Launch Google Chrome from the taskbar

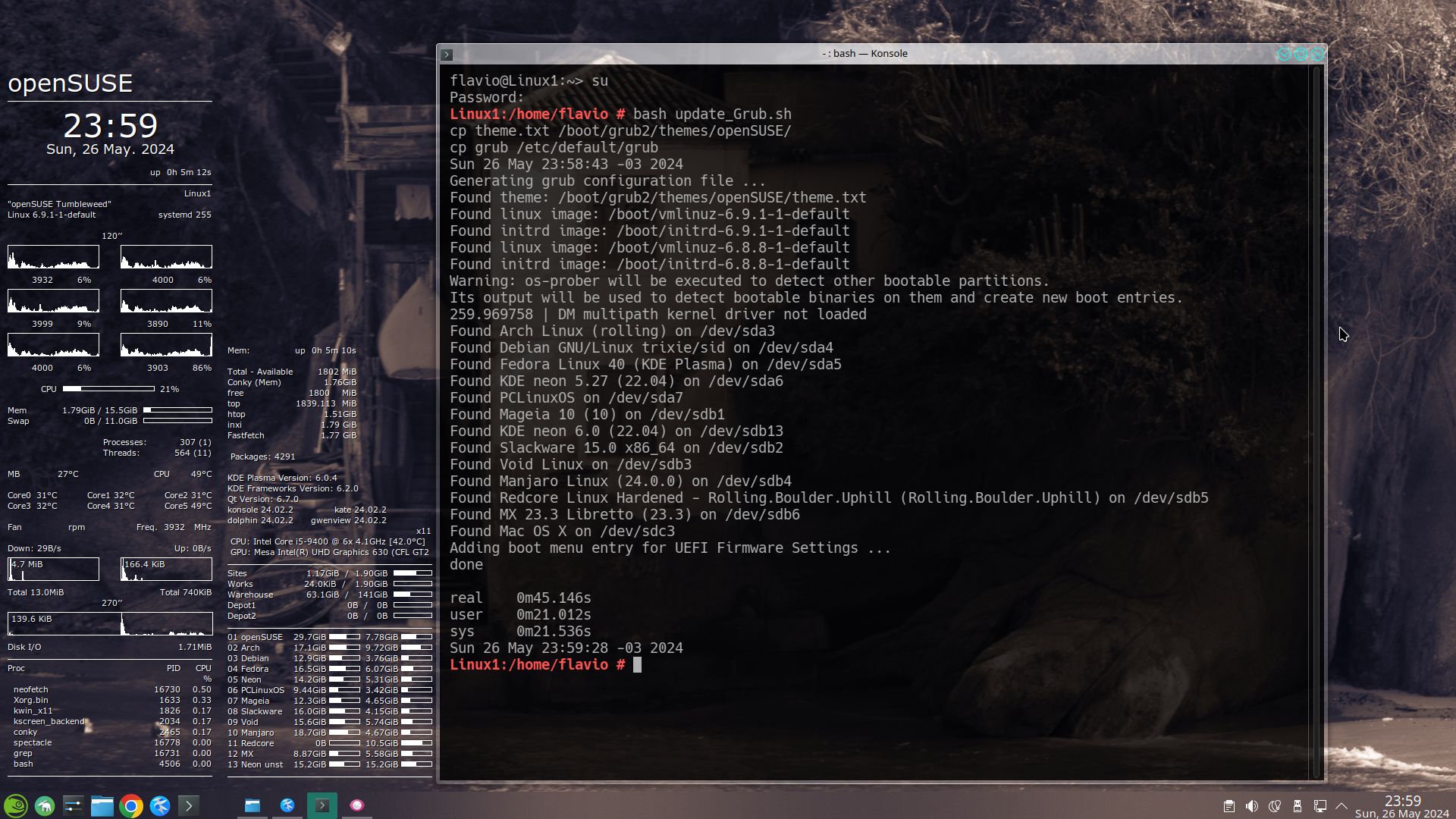tap(131, 805)
